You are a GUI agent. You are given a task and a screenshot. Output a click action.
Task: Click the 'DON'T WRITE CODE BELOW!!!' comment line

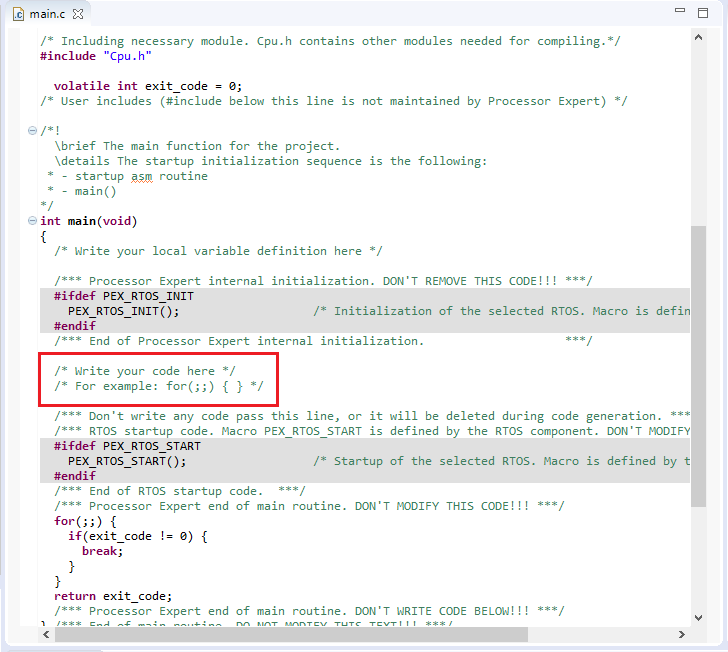309,611
